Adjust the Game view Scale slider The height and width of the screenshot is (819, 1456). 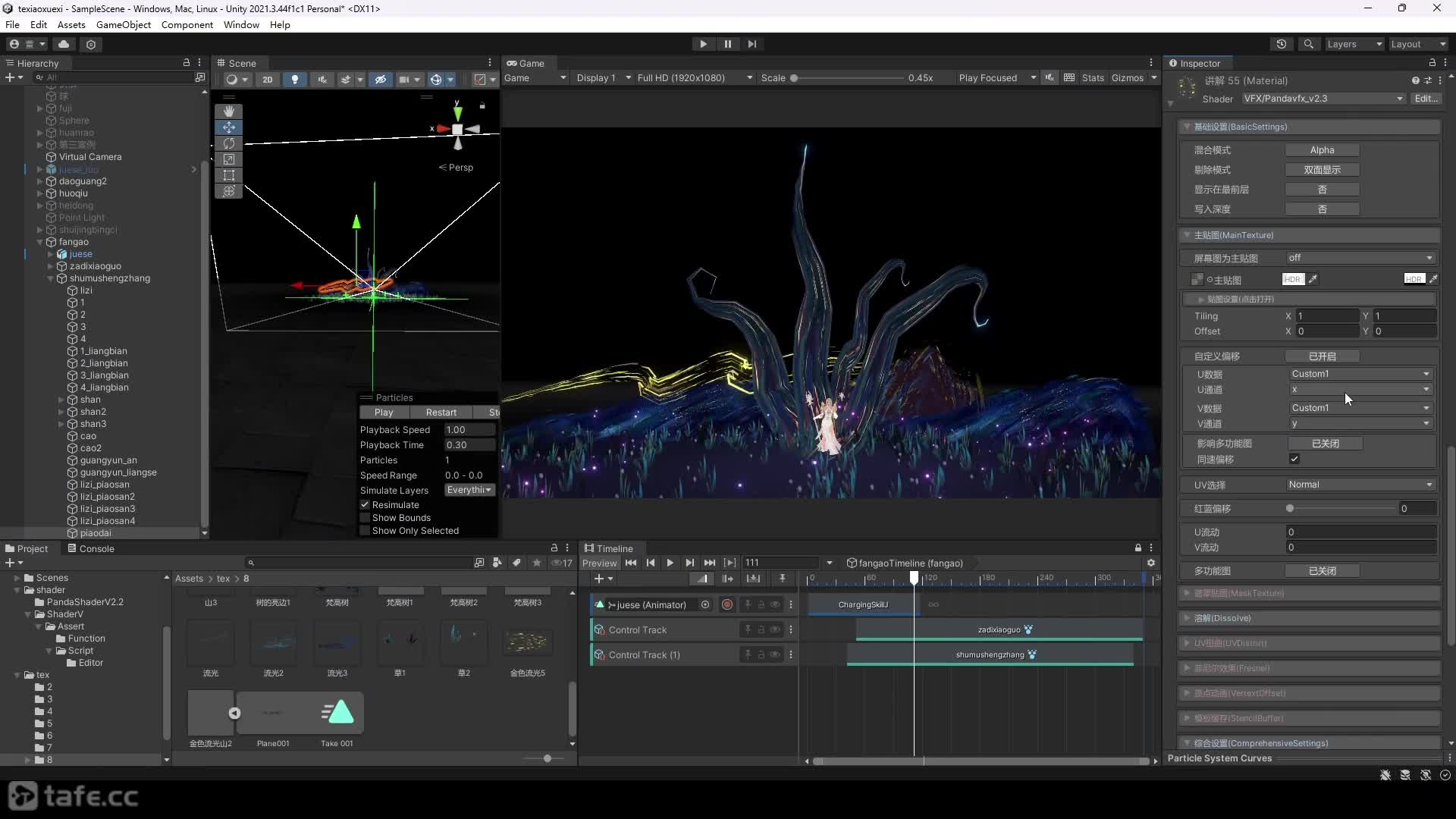pyautogui.click(x=846, y=78)
